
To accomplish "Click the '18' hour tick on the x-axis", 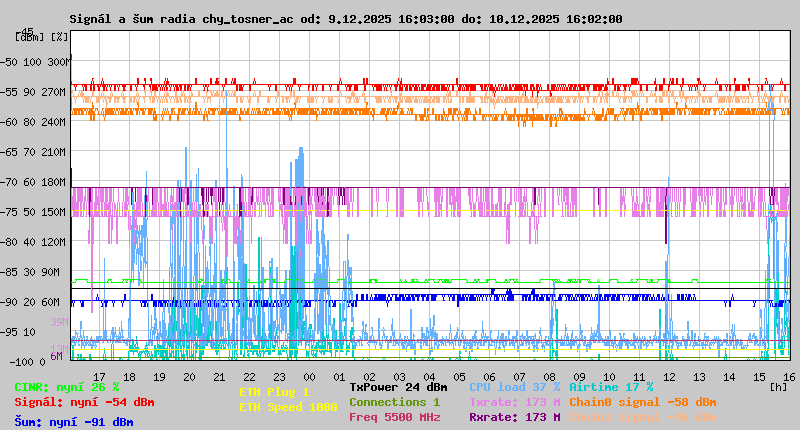I will [130, 377].
